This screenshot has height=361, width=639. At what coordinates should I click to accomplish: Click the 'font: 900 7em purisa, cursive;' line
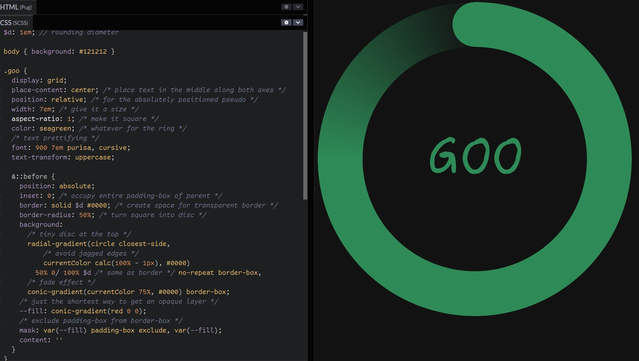tap(71, 147)
